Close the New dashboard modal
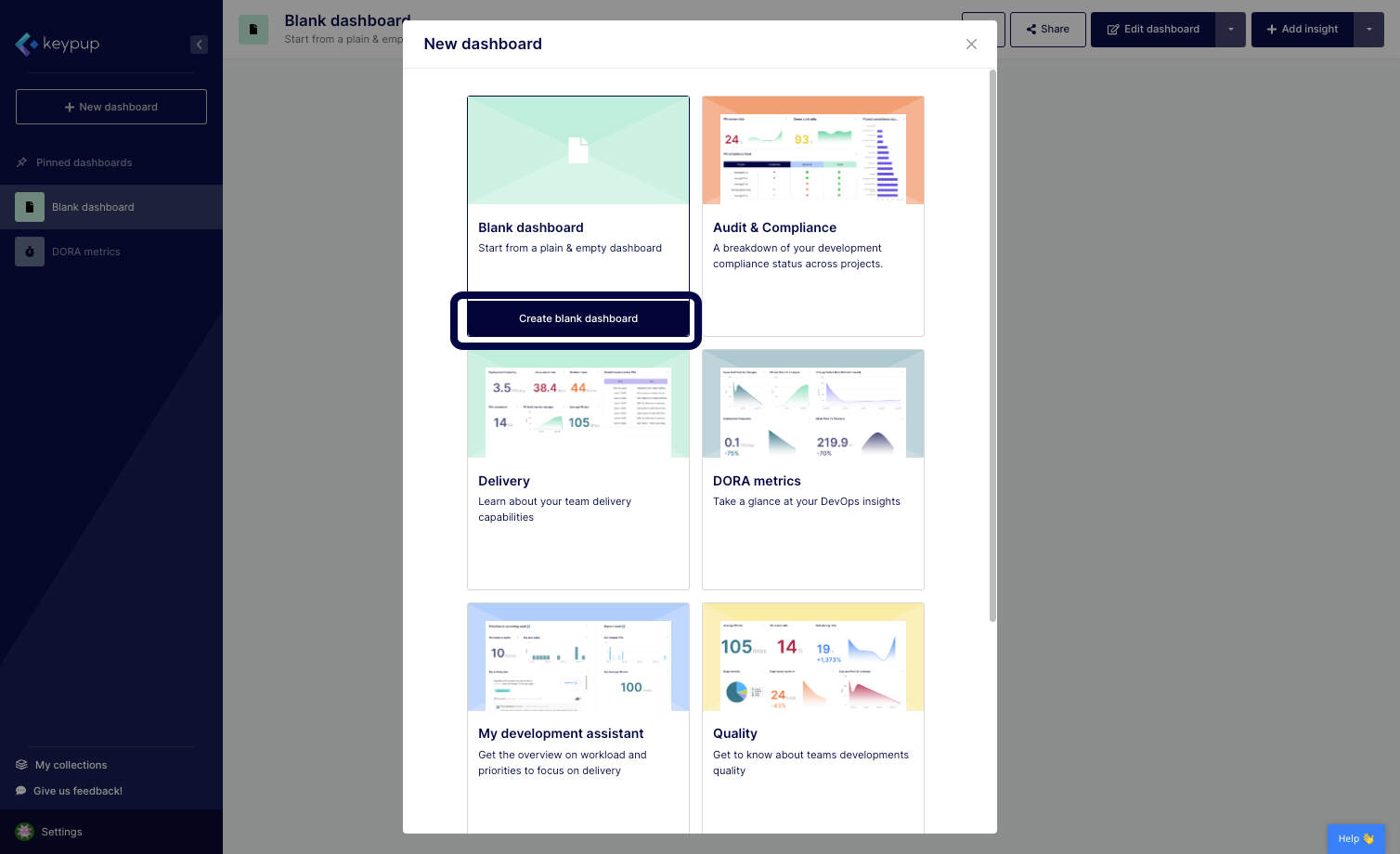The image size is (1400, 854). (971, 44)
